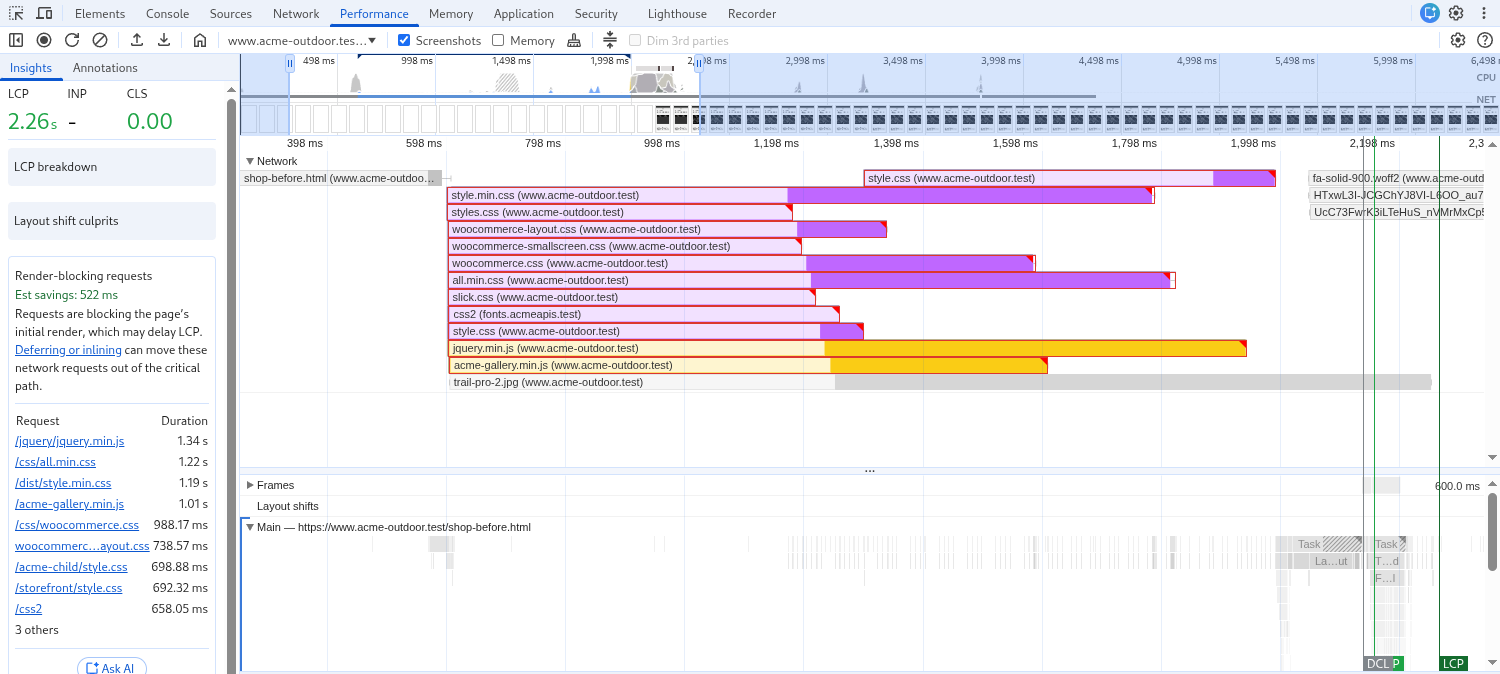Download the current trace
Screen dimensions: 1500x674
tap(164, 40)
